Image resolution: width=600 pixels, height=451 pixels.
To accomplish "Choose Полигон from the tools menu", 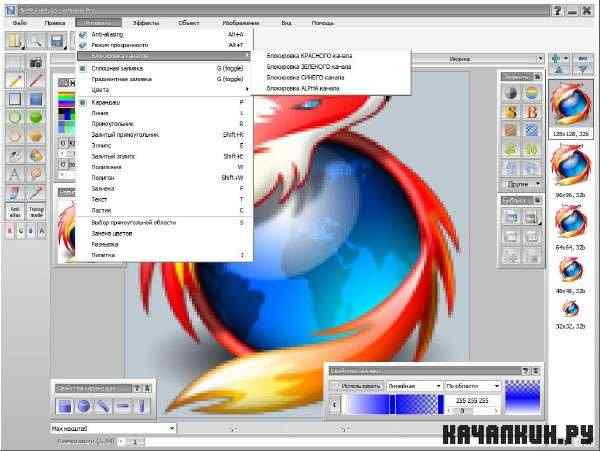I will pos(165,178).
